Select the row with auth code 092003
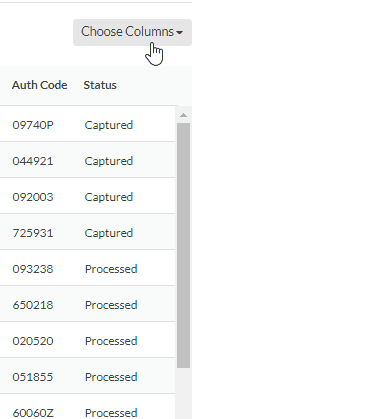 coord(87,196)
